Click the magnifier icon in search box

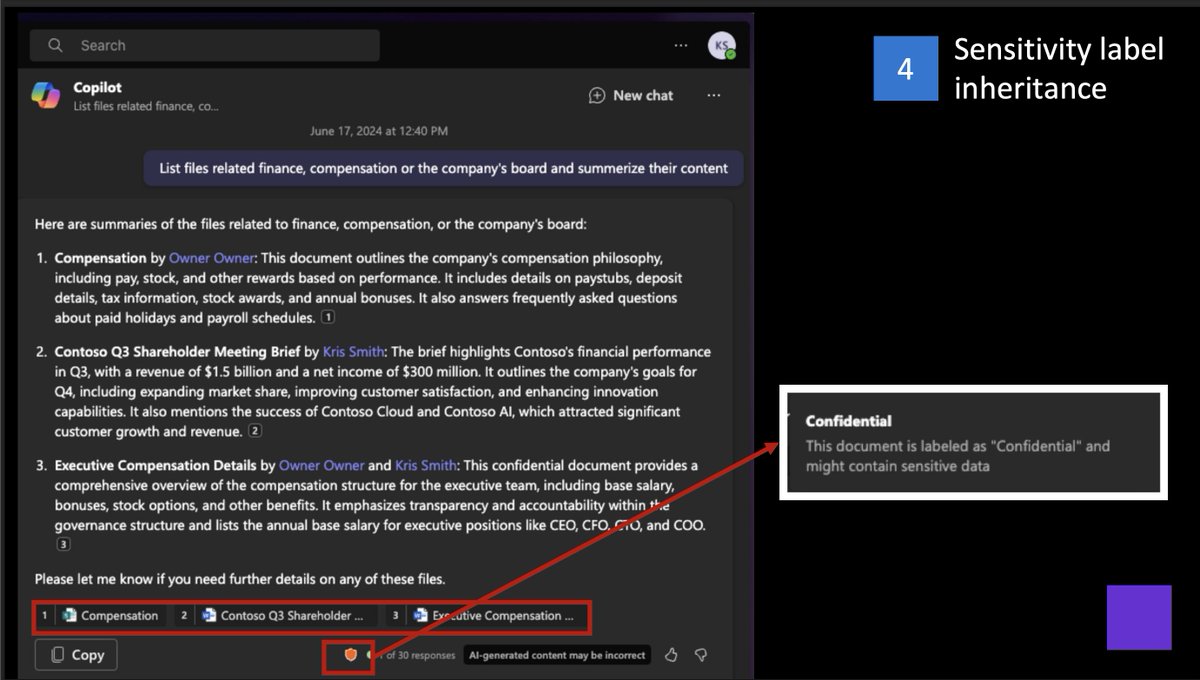(55, 45)
